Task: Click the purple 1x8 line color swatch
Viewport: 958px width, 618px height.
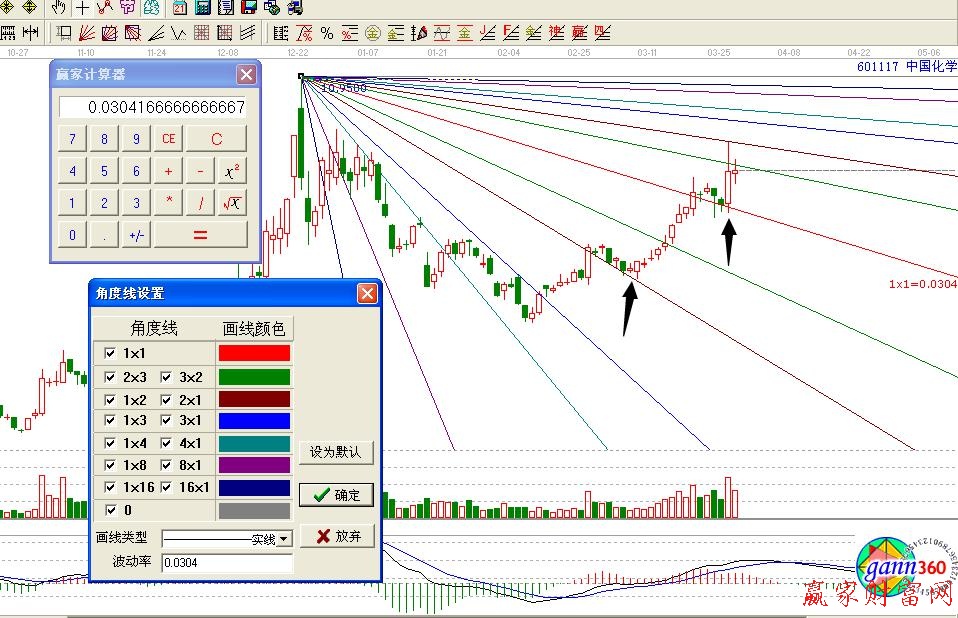Action: pos(254,465)
